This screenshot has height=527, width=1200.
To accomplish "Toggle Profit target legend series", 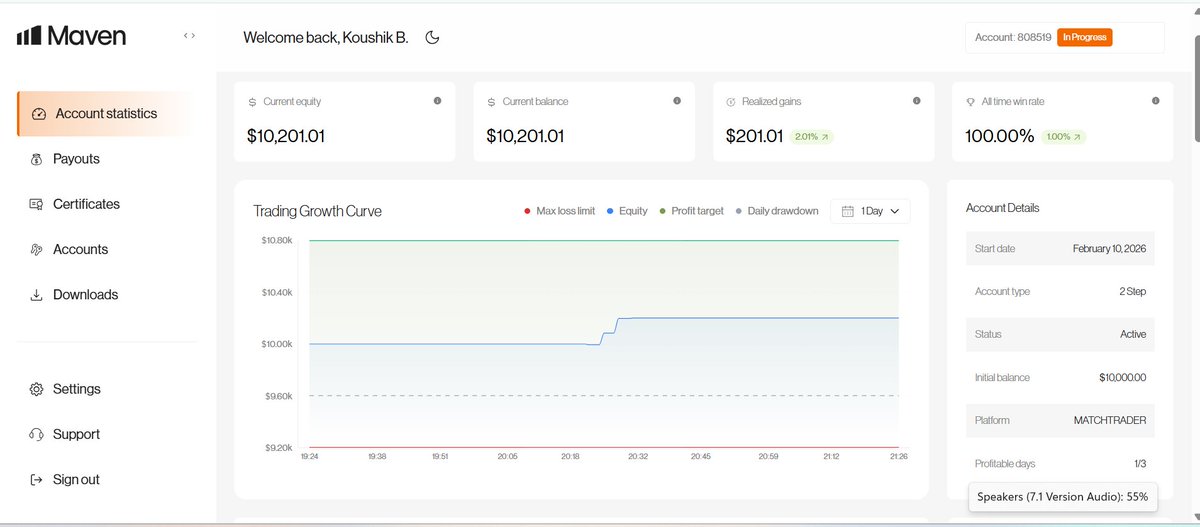I will (692, 211).
